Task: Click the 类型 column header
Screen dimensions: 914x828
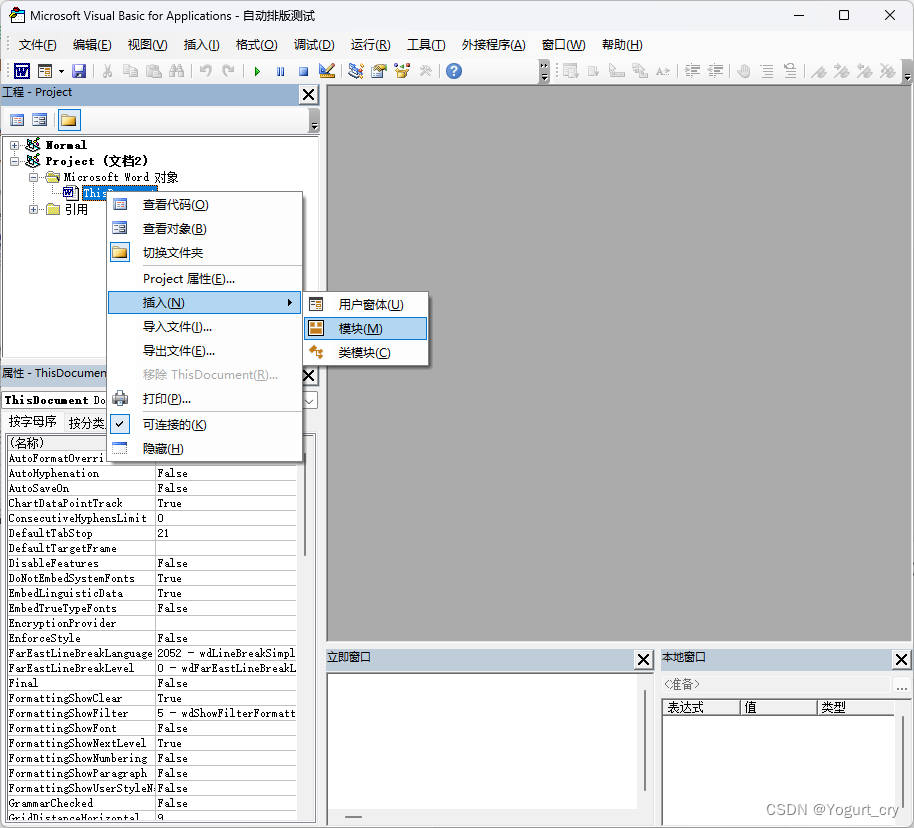Action: 855,707
